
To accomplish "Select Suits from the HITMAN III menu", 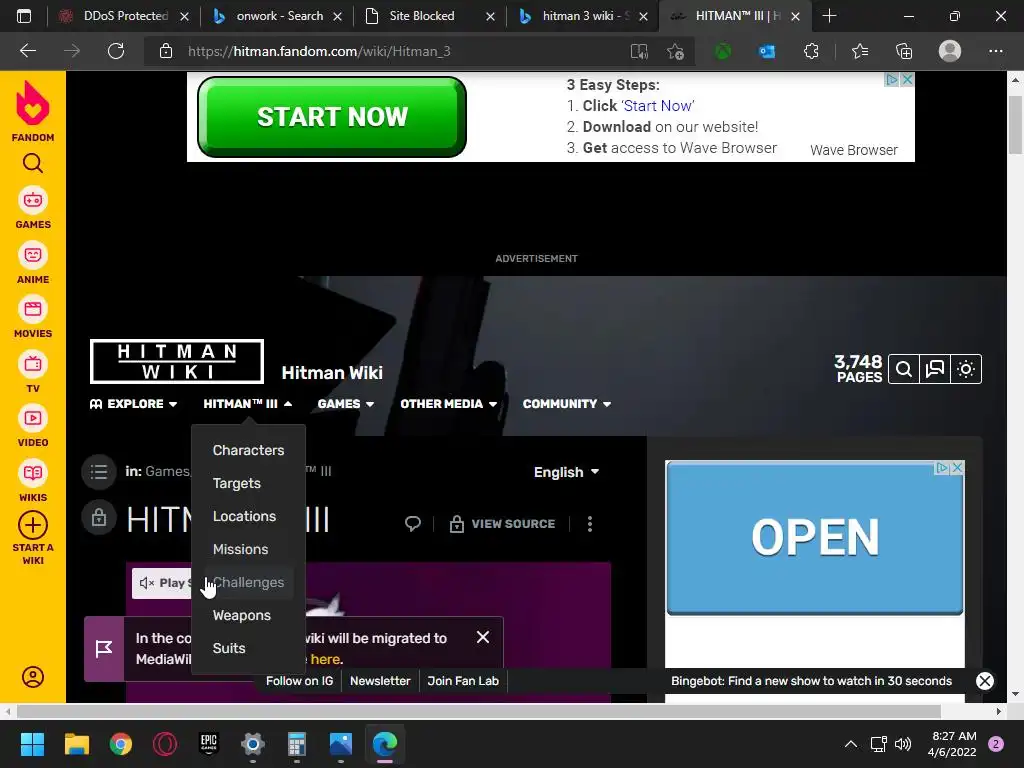I will coord(248,648).
